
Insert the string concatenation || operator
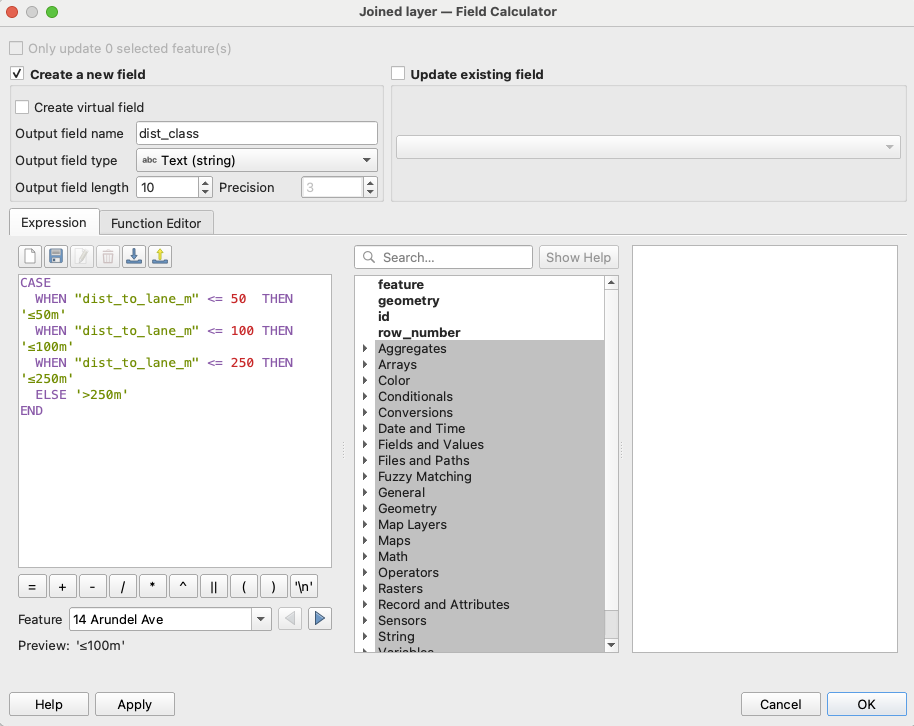pos(213,587)
